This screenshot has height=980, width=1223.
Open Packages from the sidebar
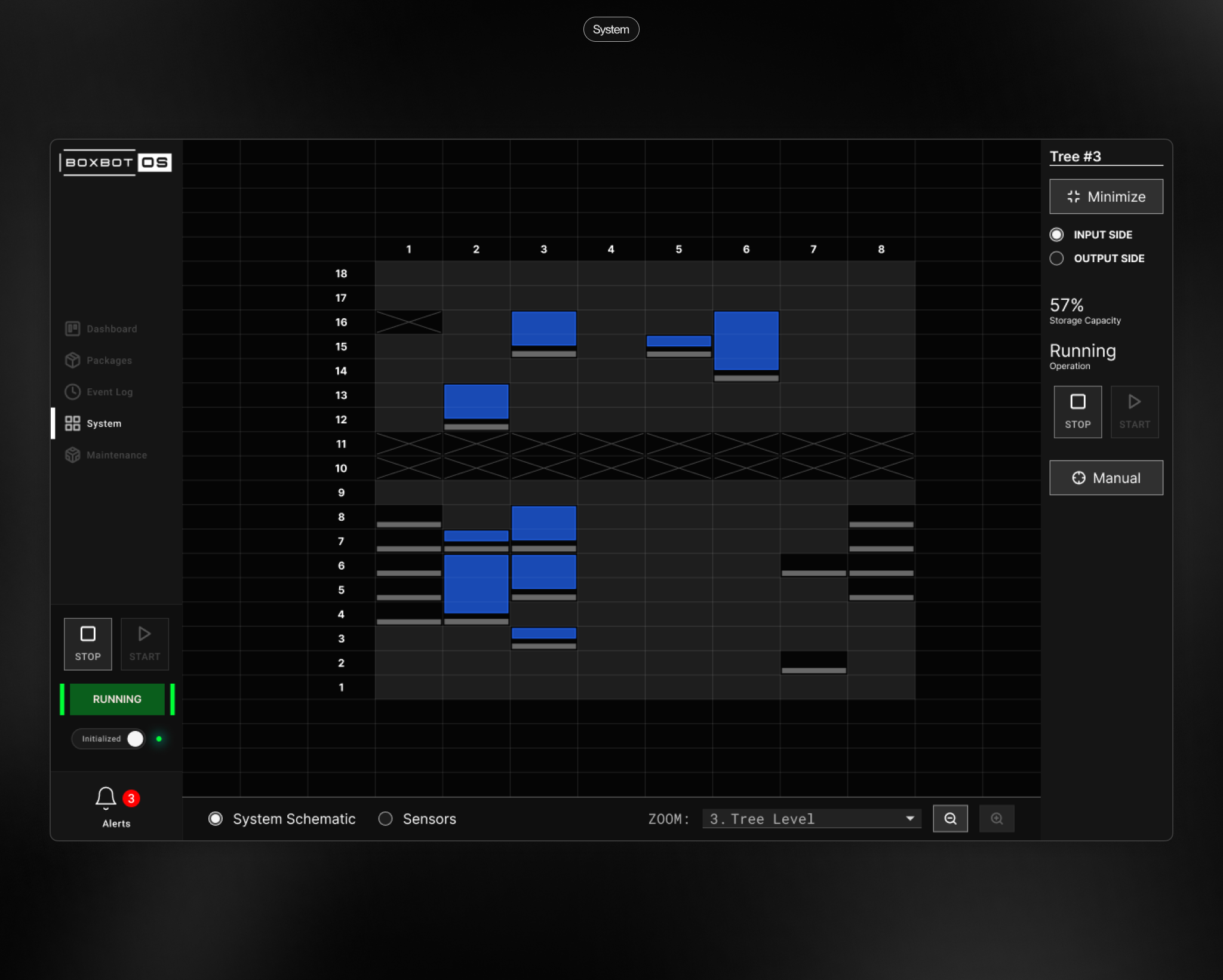click(108, 360)
